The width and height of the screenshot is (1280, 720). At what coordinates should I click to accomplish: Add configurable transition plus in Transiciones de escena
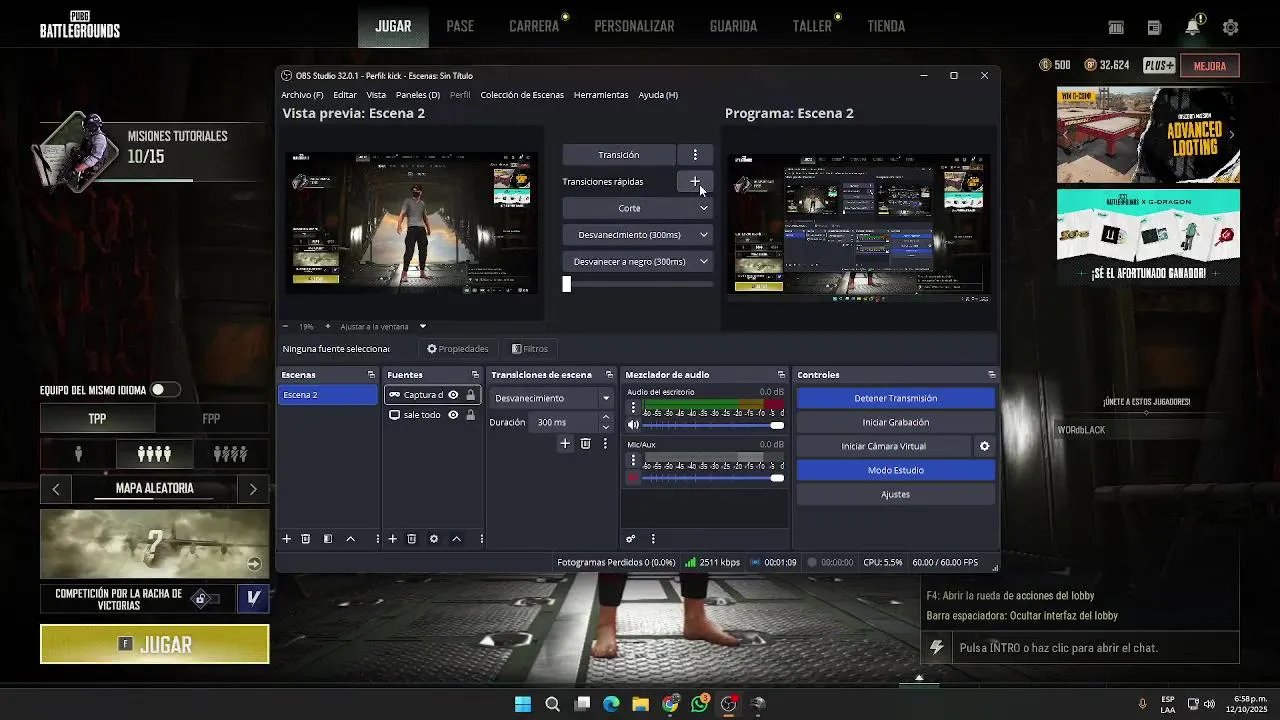pos(565,443)
